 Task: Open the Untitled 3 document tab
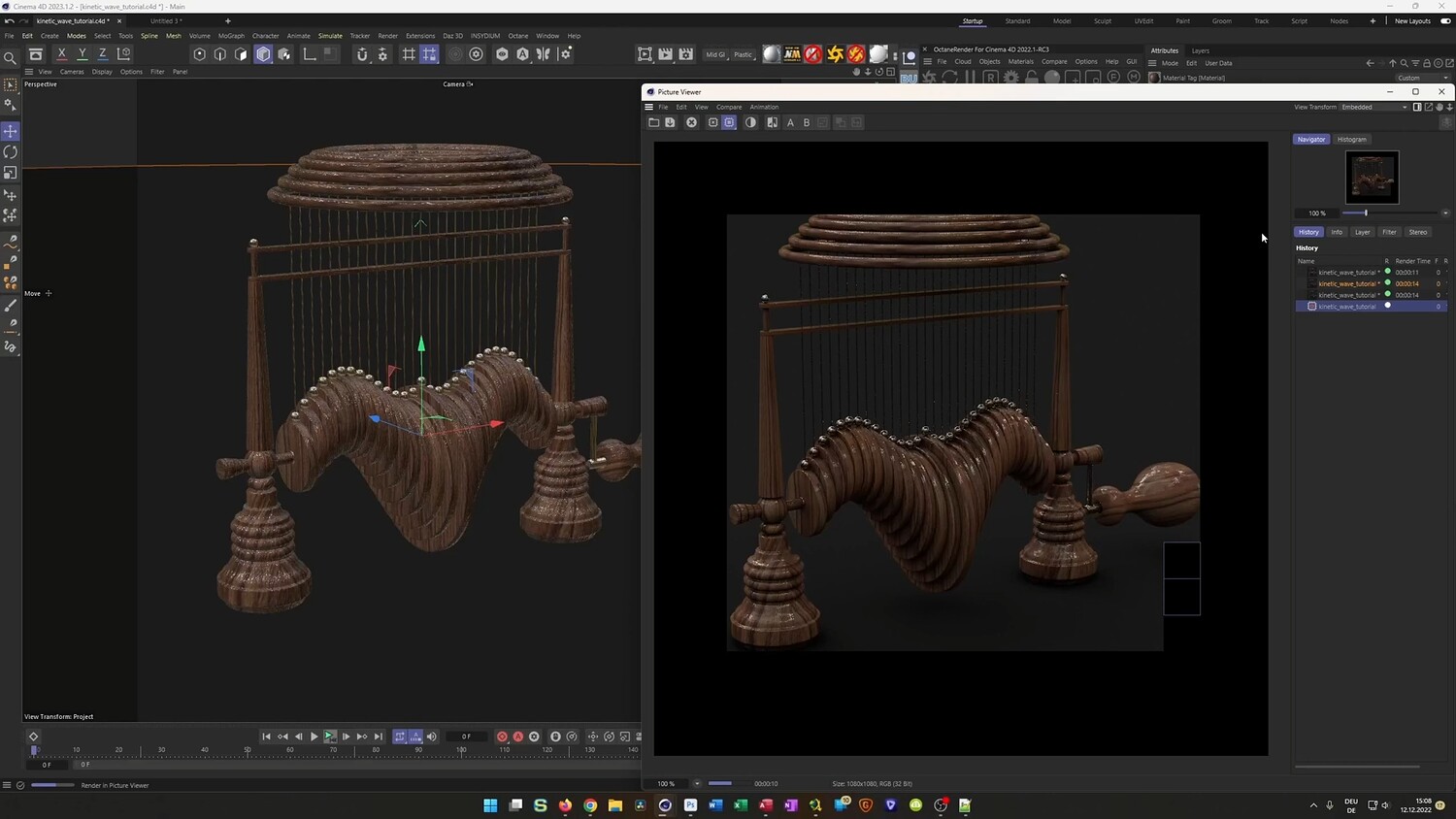click(x=166, y=20)
